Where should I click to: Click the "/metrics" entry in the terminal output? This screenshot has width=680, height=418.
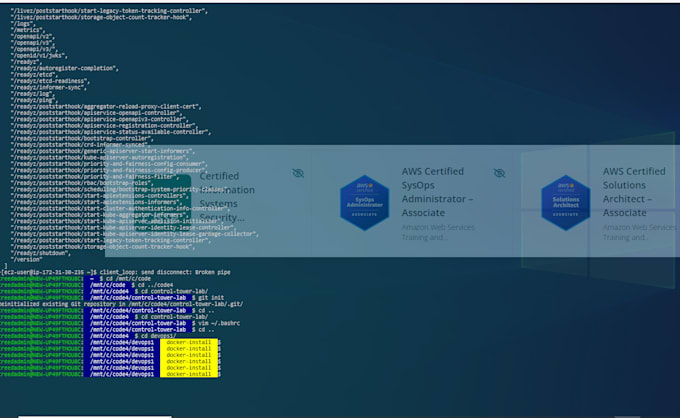click(28, 30)
